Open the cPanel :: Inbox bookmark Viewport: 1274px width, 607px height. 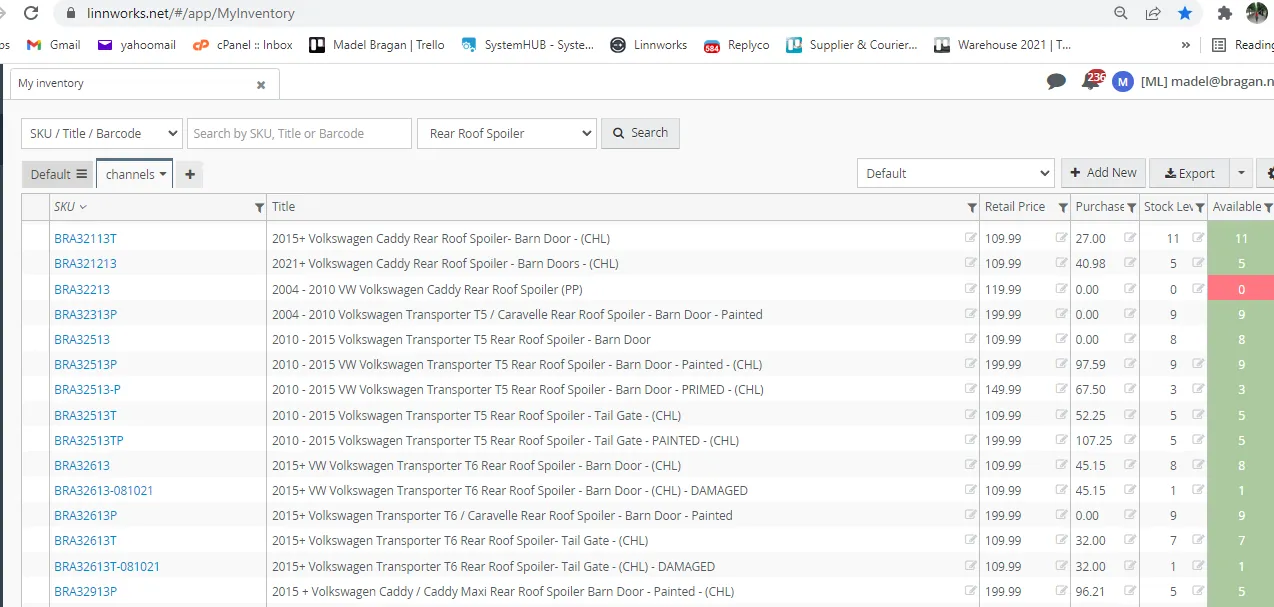(243, 45)
